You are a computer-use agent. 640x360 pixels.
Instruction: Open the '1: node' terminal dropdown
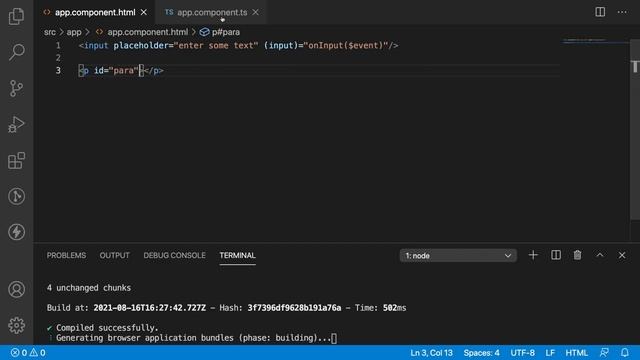coord(458,256)
